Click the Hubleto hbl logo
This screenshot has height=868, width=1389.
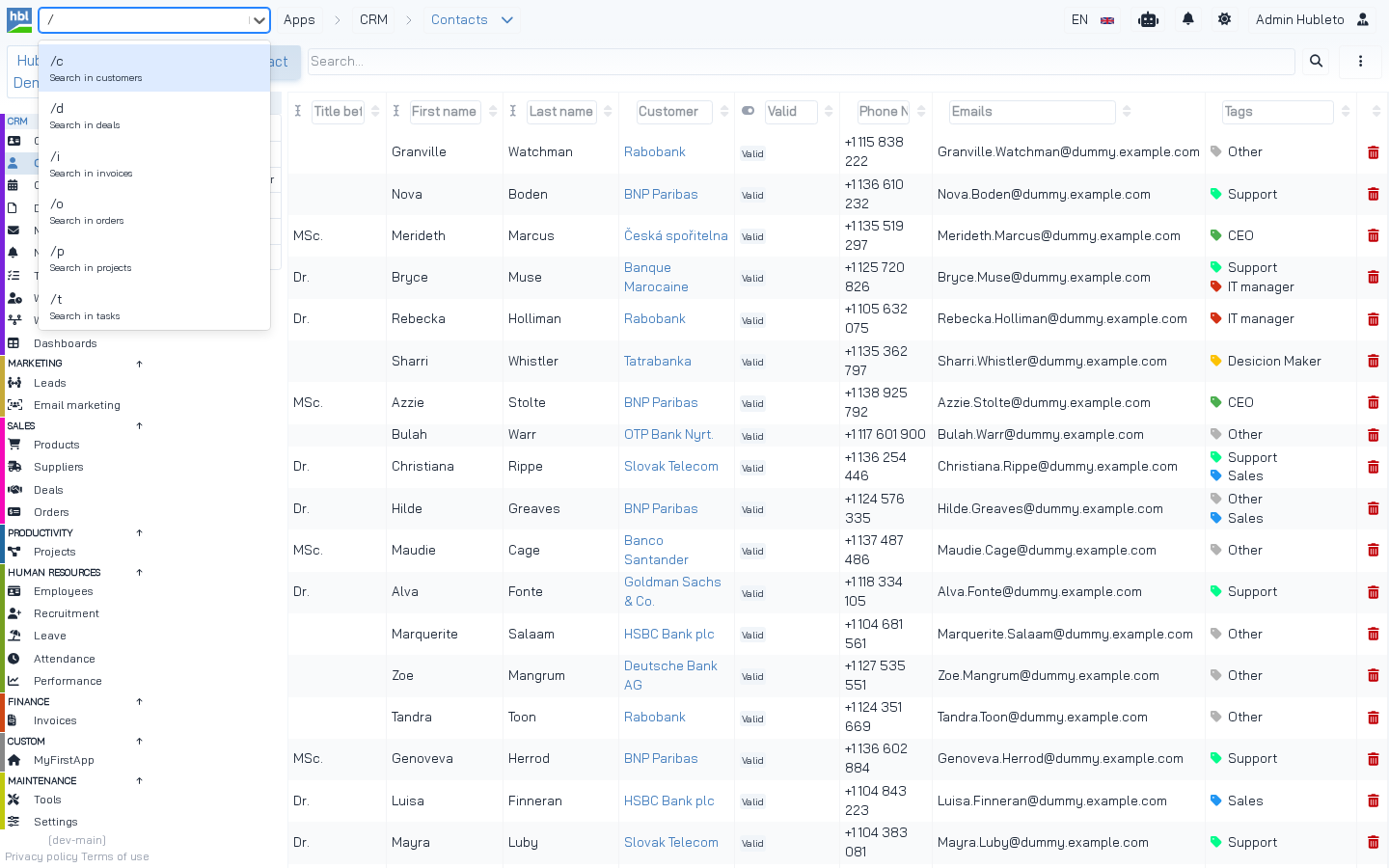coord(19,19)
